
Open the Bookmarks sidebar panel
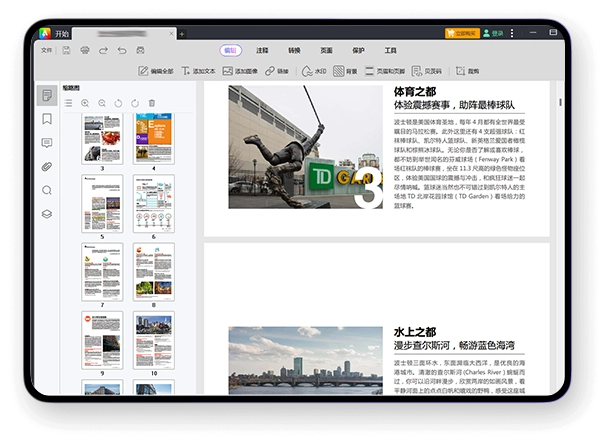pos(47,119)
